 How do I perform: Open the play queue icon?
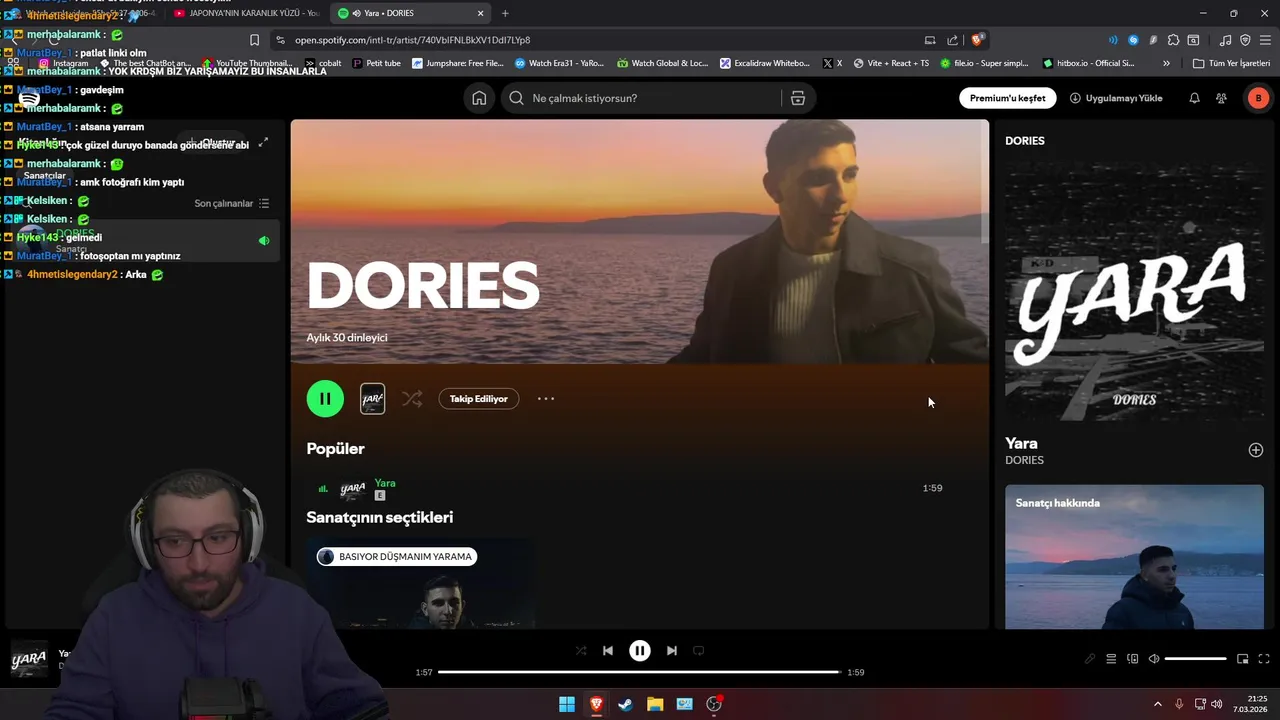point(1111,659)
